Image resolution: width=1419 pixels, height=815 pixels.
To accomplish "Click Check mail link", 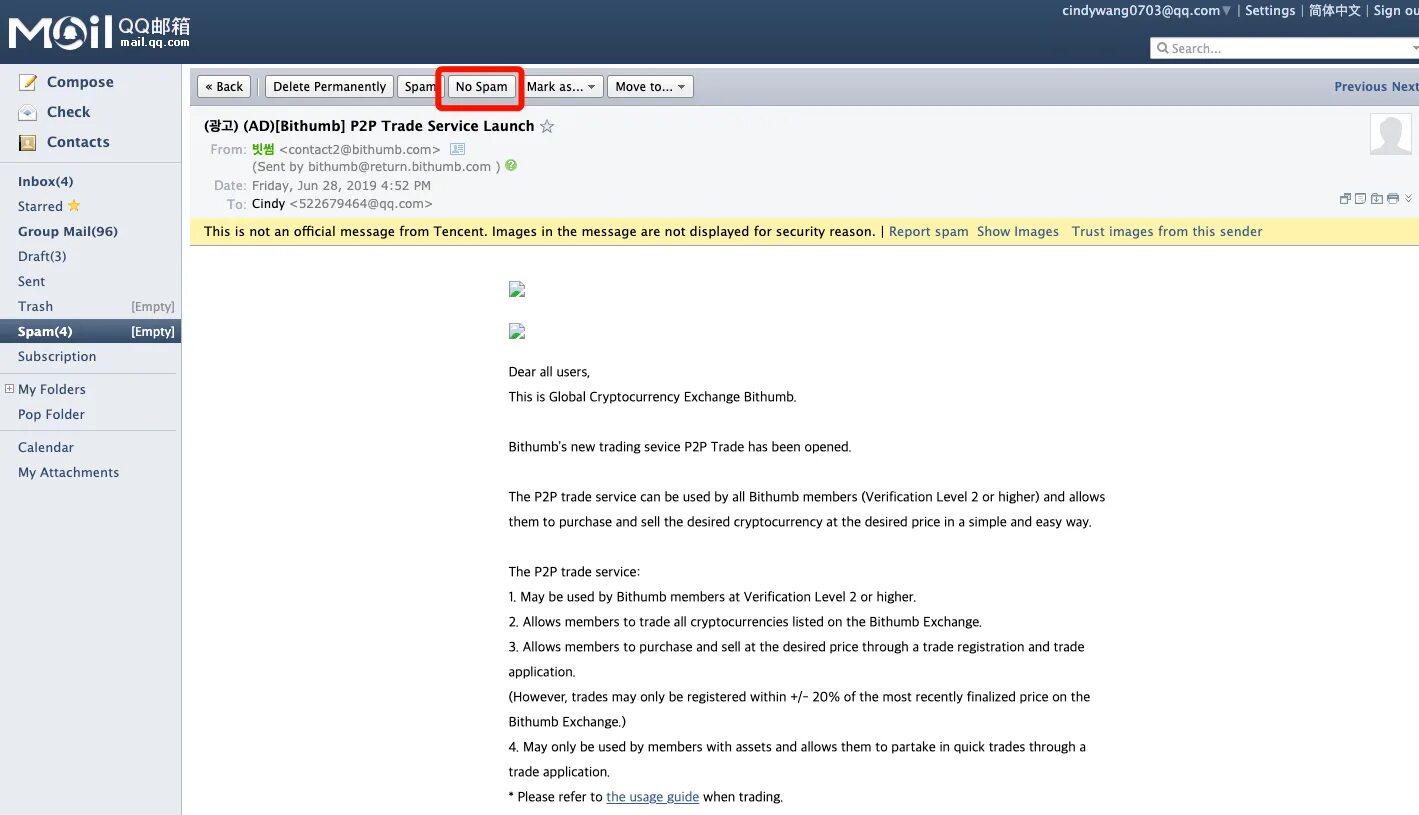I will pyautogui.click(x=68, y=112).
